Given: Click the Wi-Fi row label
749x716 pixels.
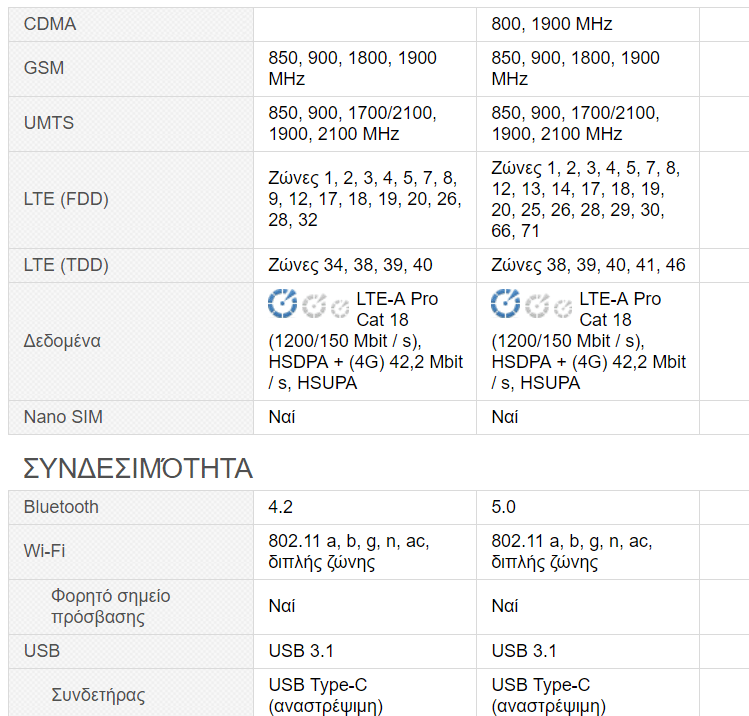Looking at the screenshot, I should point(45,551).
